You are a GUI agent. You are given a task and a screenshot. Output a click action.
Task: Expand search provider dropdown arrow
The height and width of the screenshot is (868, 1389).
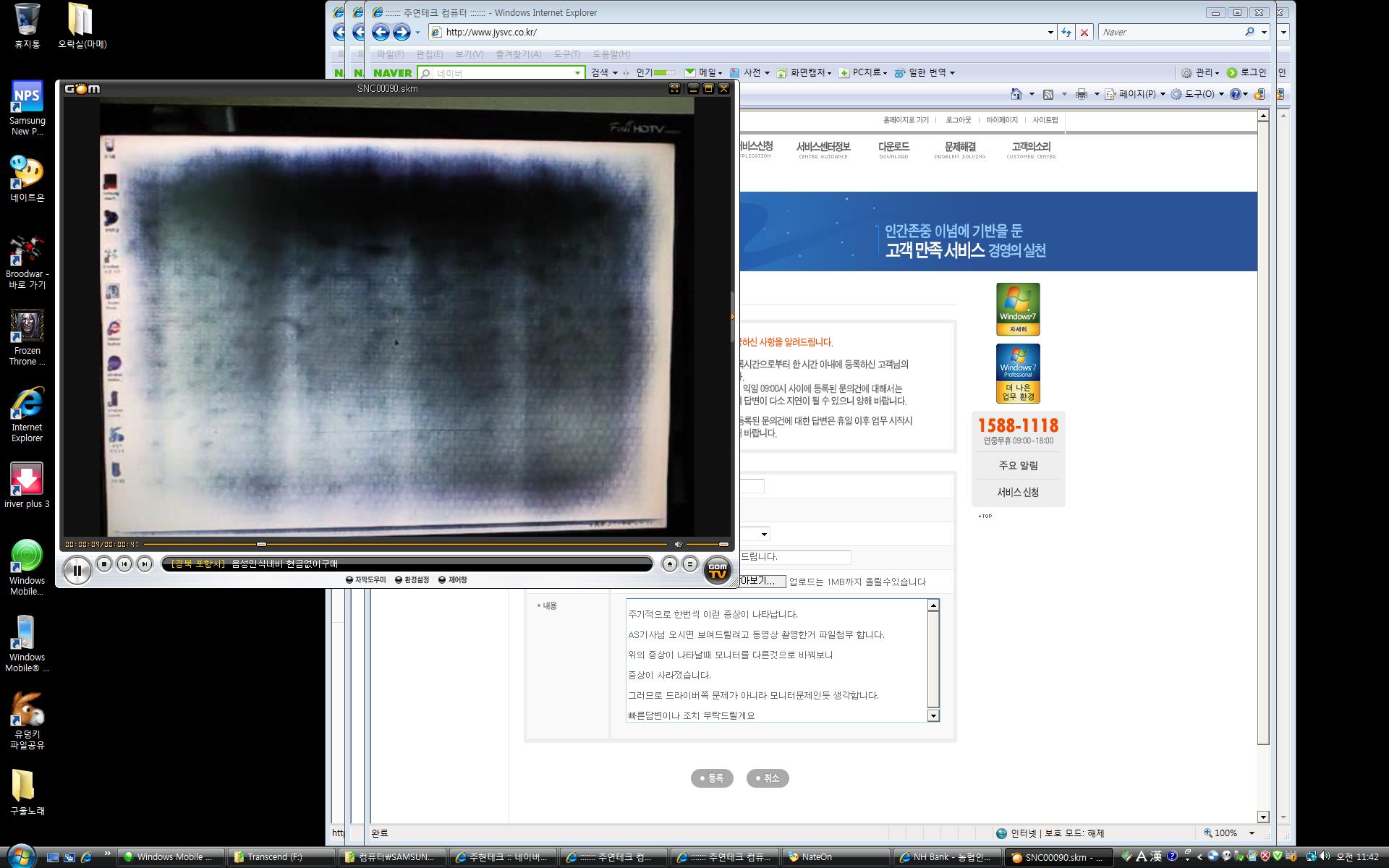[x=1264, y=32]
